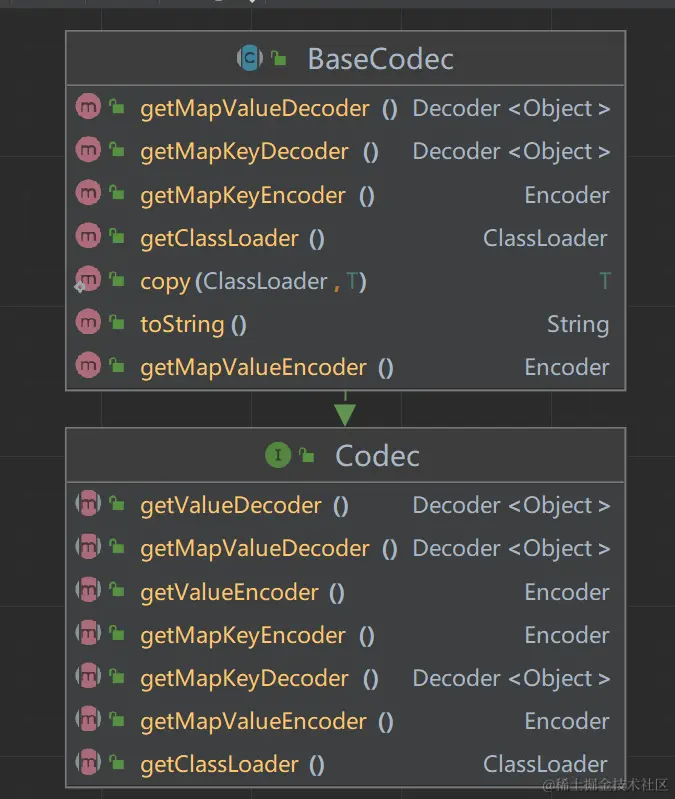The image size is (675, 799).
Task: Select getClassLoader method in Codec
Action: click(345, 764)
